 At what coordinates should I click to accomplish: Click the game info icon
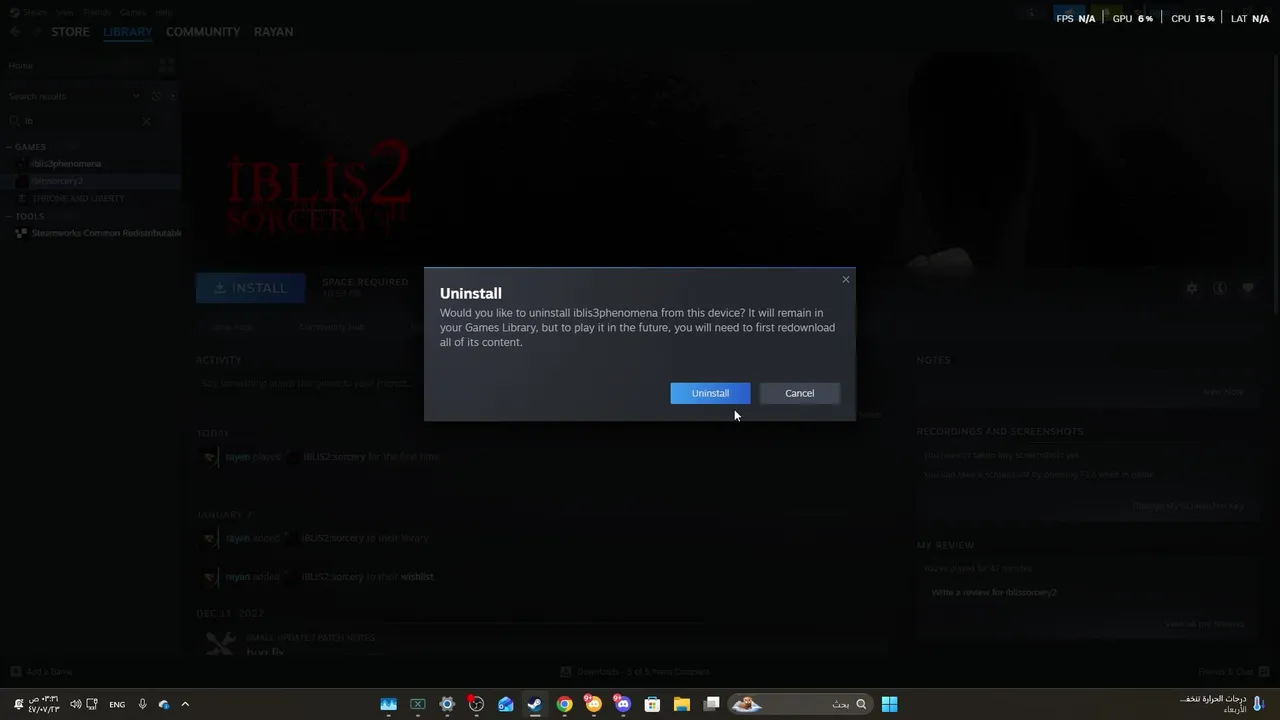click(x=1220, y=288)
